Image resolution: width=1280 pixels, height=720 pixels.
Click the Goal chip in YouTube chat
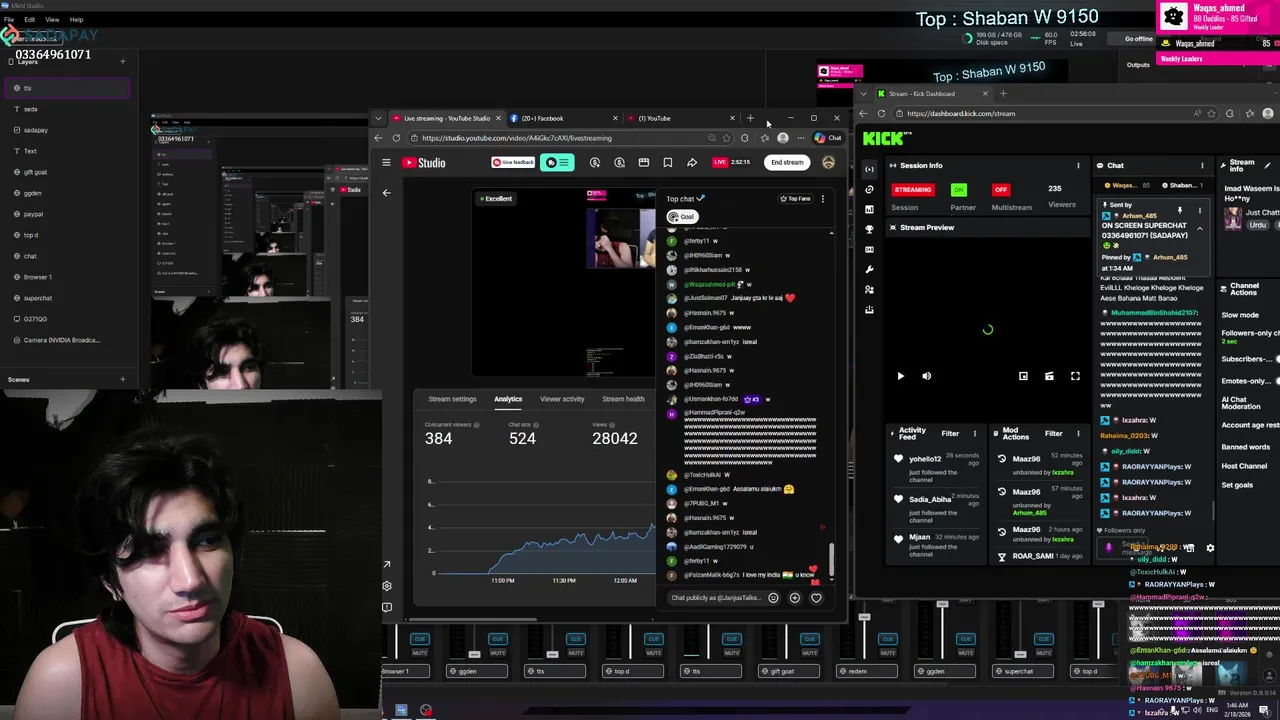[682, 216]
